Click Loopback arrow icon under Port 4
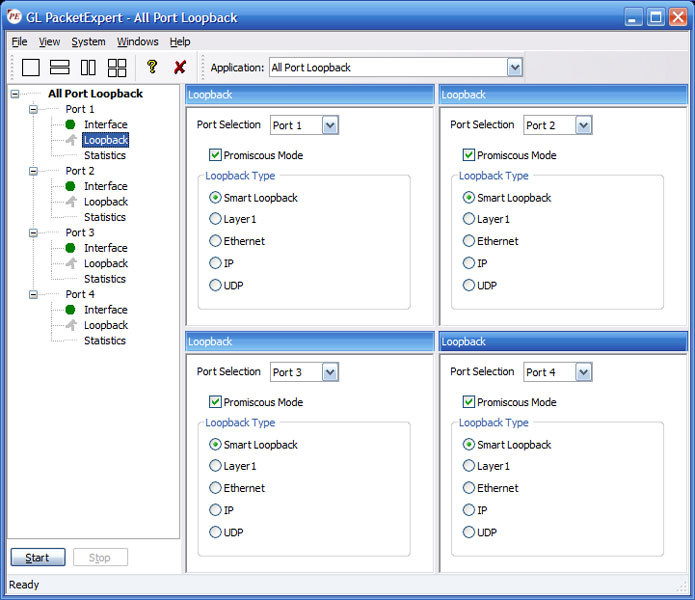 point(71,325)
